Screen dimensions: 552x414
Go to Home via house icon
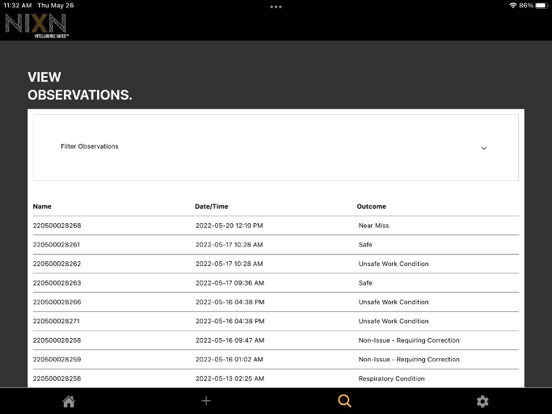(x=69, y=401)
